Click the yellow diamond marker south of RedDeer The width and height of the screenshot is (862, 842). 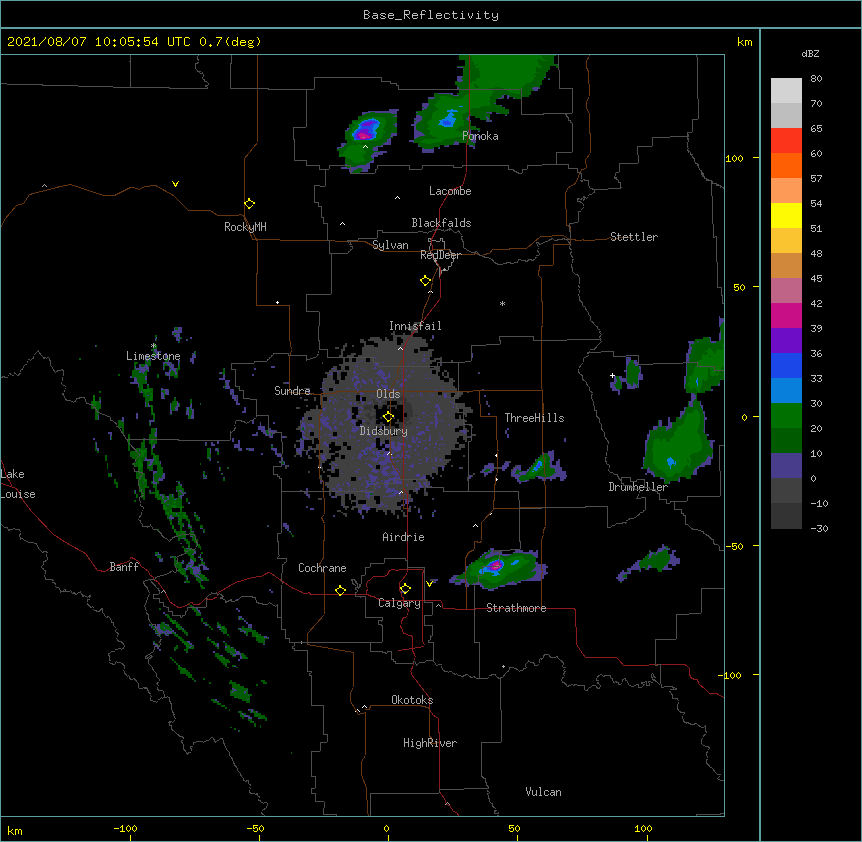[425, 280]
